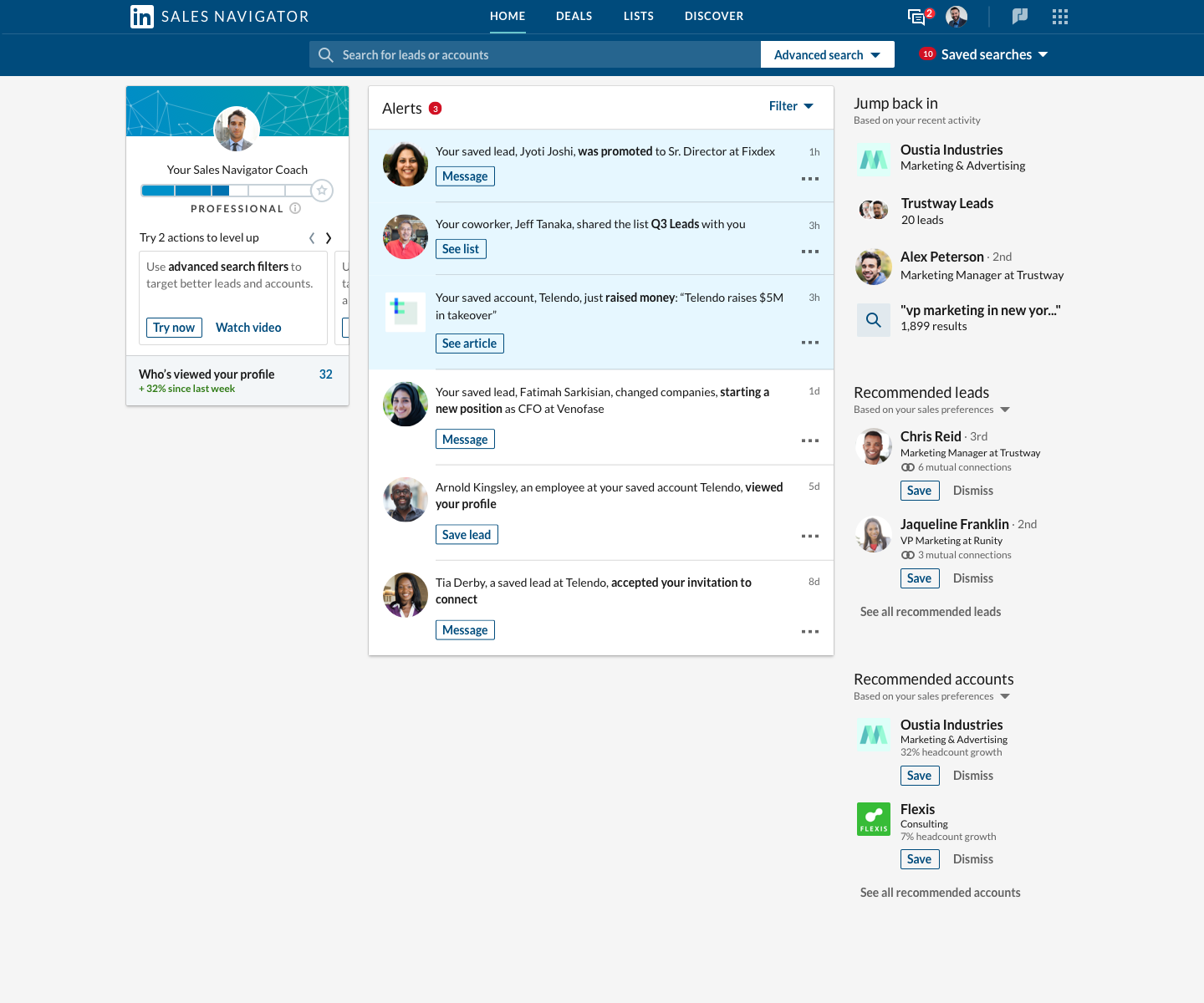The image size is (1204, 1003).
Task: Click the search for leads or accounts field
Action: pyautogui.click(x=535, y=54)
